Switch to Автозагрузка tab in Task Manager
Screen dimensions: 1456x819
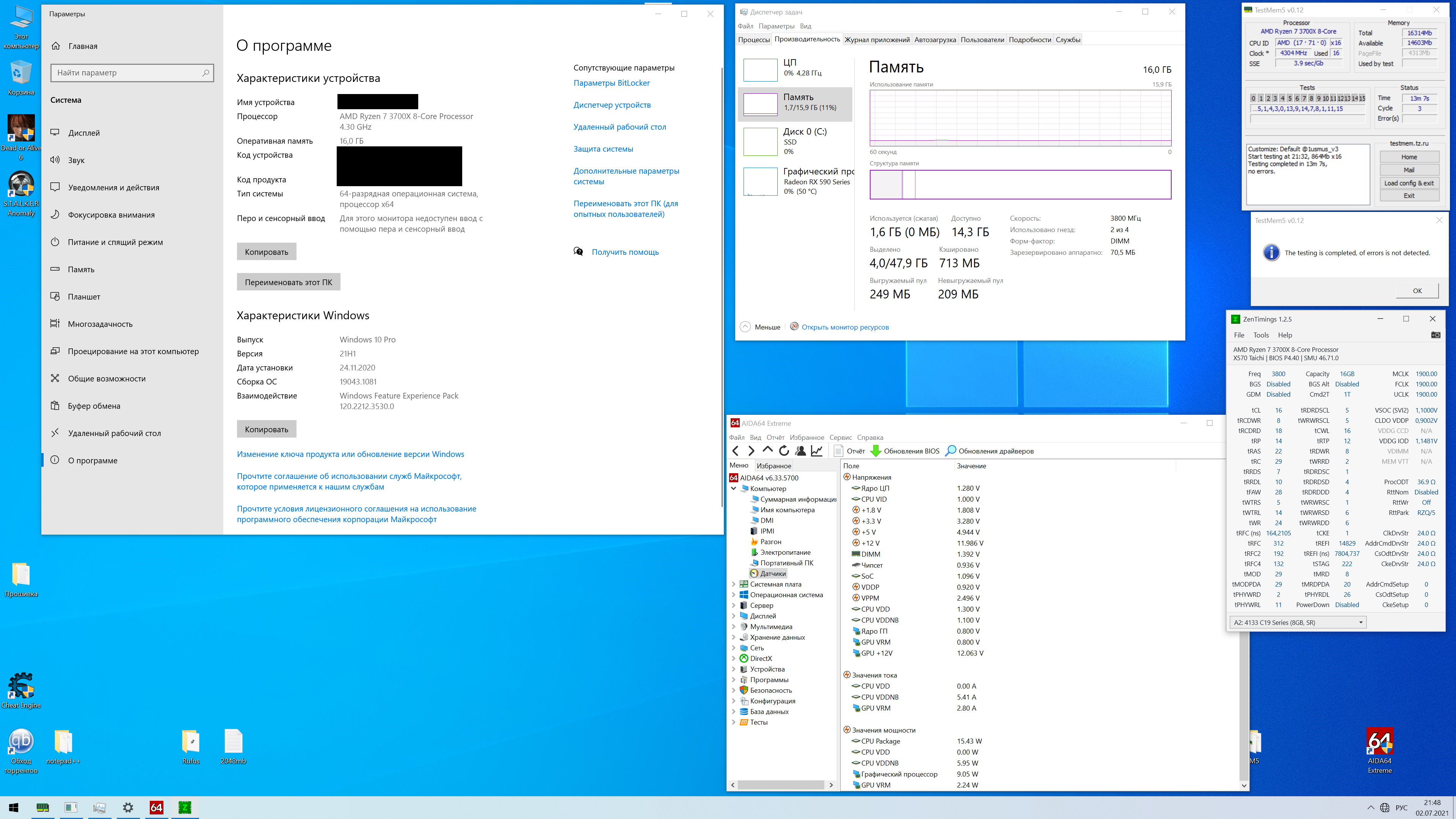(x=935, y=39)
